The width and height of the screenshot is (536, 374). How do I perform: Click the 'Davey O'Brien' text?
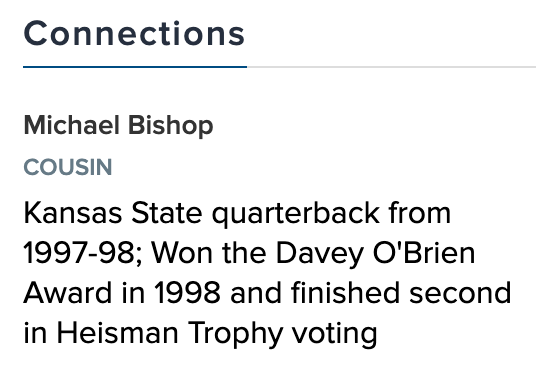coord(375,253)
